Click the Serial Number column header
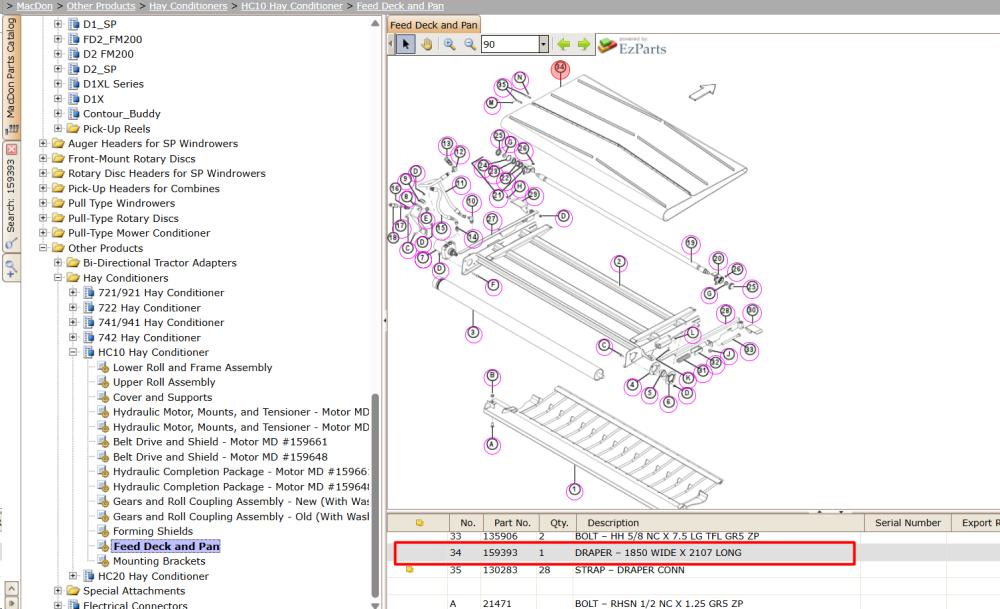The width and height of the screenshot is (1000, 609). coord(908,523)
